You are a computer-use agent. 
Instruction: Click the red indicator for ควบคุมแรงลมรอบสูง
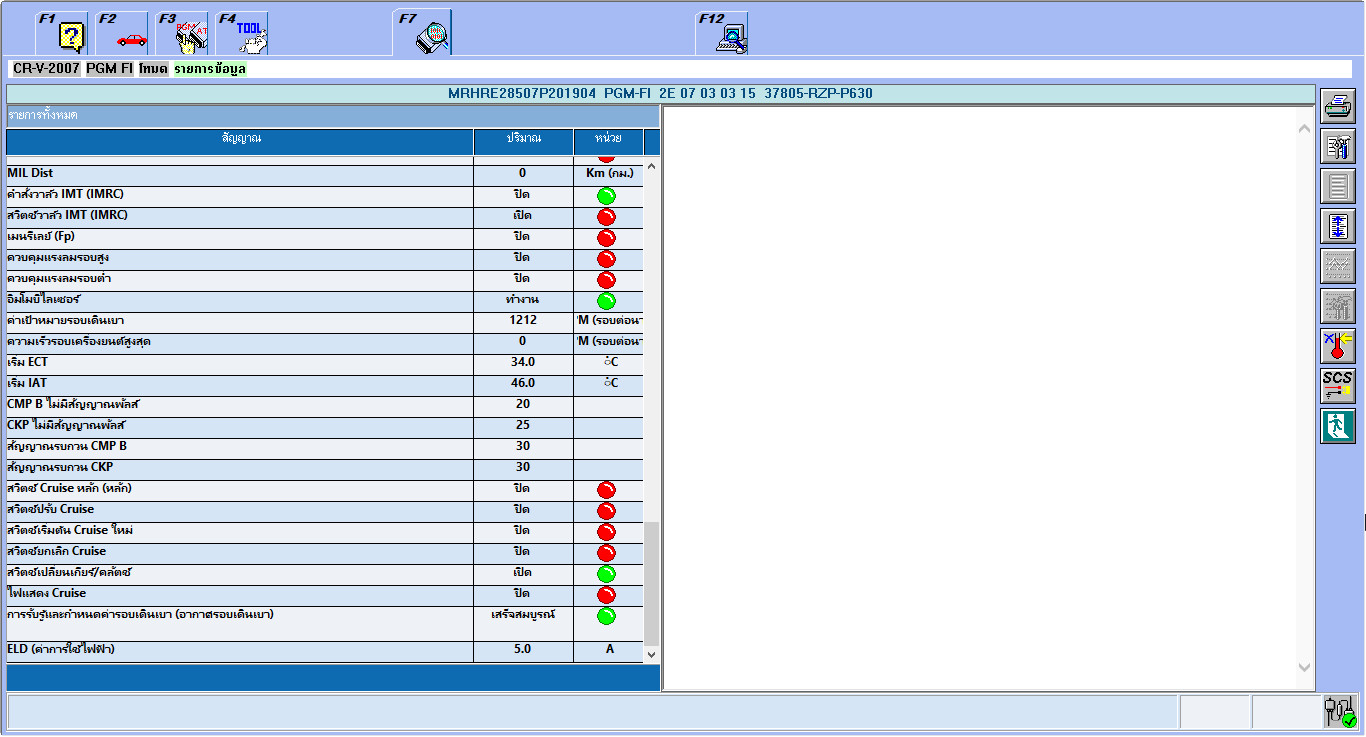(606, 259)
